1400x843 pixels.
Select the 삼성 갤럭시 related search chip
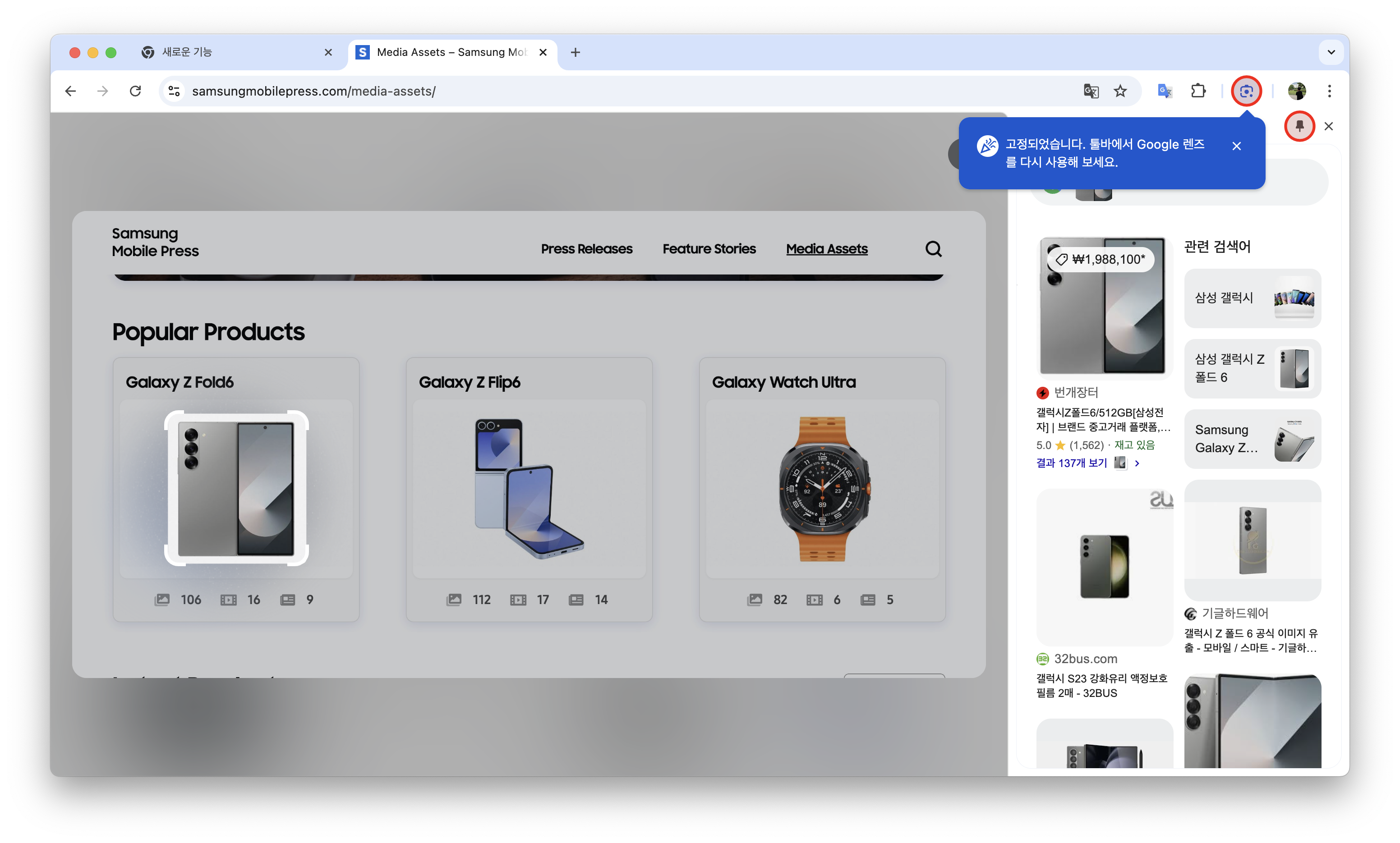[1252, 298]
